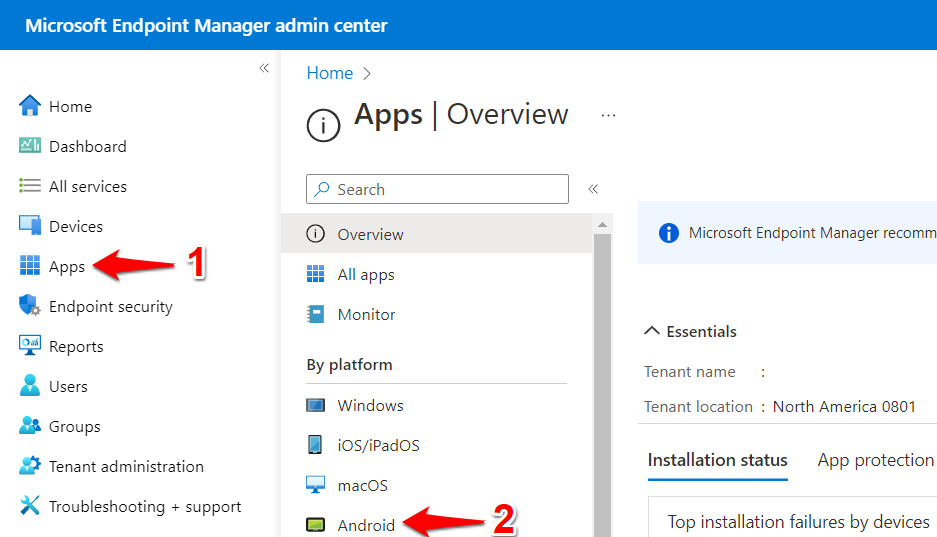Open Endpoint security in left navigation
This screenshot has width=937, height=537.
click(x=111, y=306)
